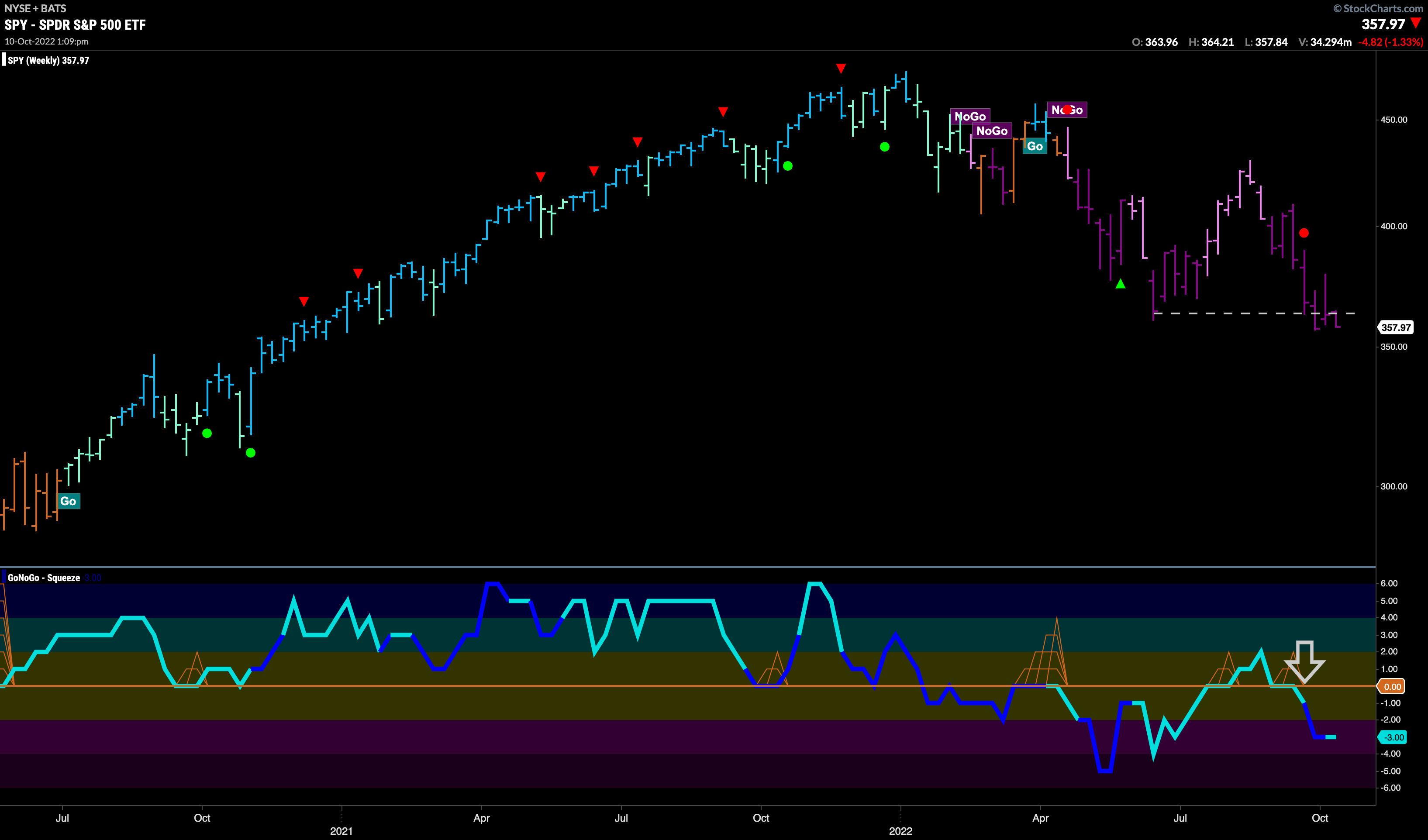
Task: Select the white 357.97 current price tag
Action: click(x=1395, y=327)
